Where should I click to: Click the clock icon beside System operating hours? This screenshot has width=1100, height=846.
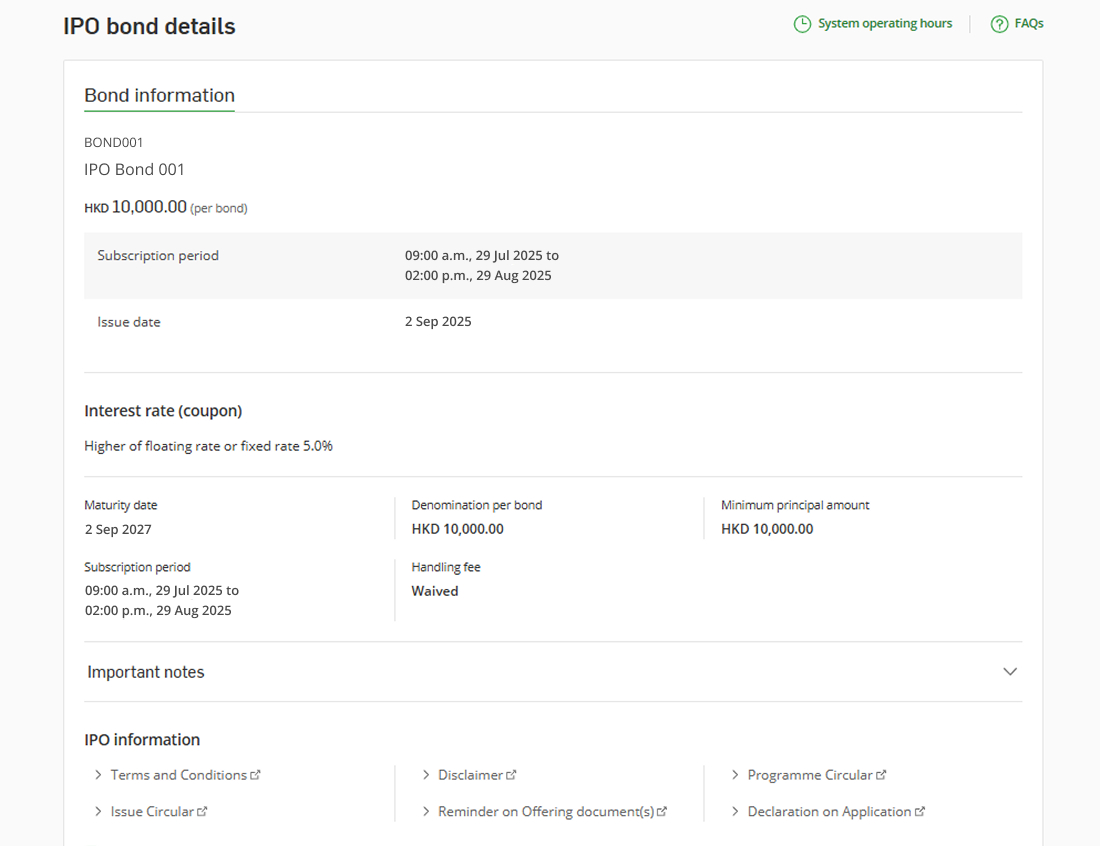pos(802,24)
